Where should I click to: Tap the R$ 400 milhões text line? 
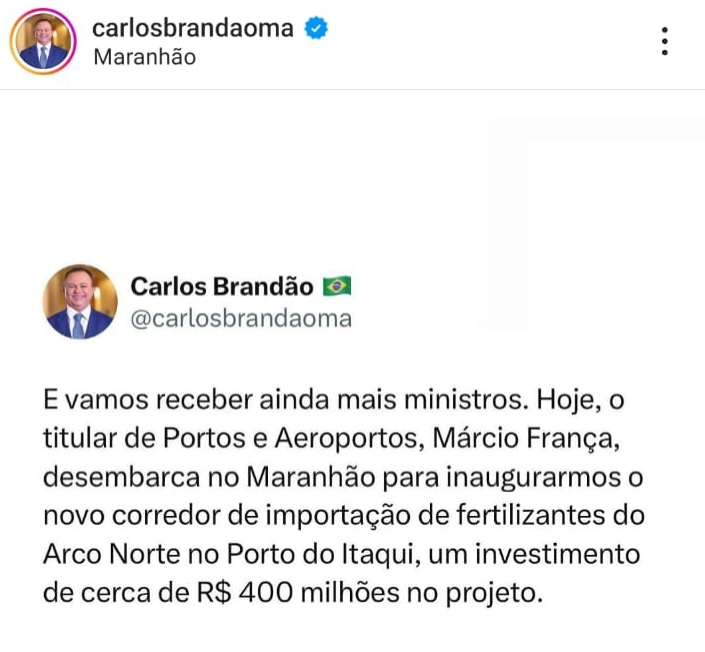pyautogui.click(x=293, y=593)
